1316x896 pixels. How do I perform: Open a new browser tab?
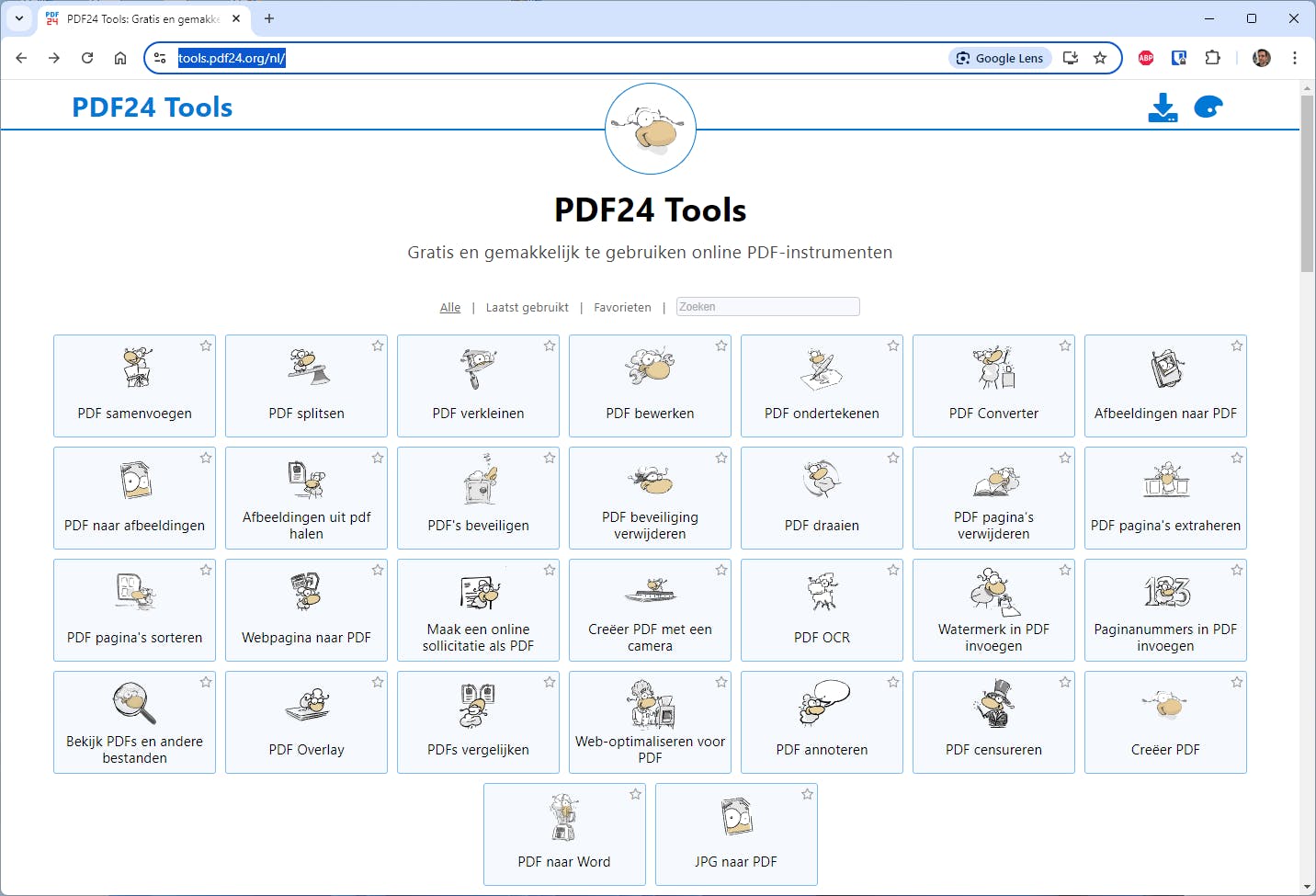pyautogui.click(x=269, y=18)
